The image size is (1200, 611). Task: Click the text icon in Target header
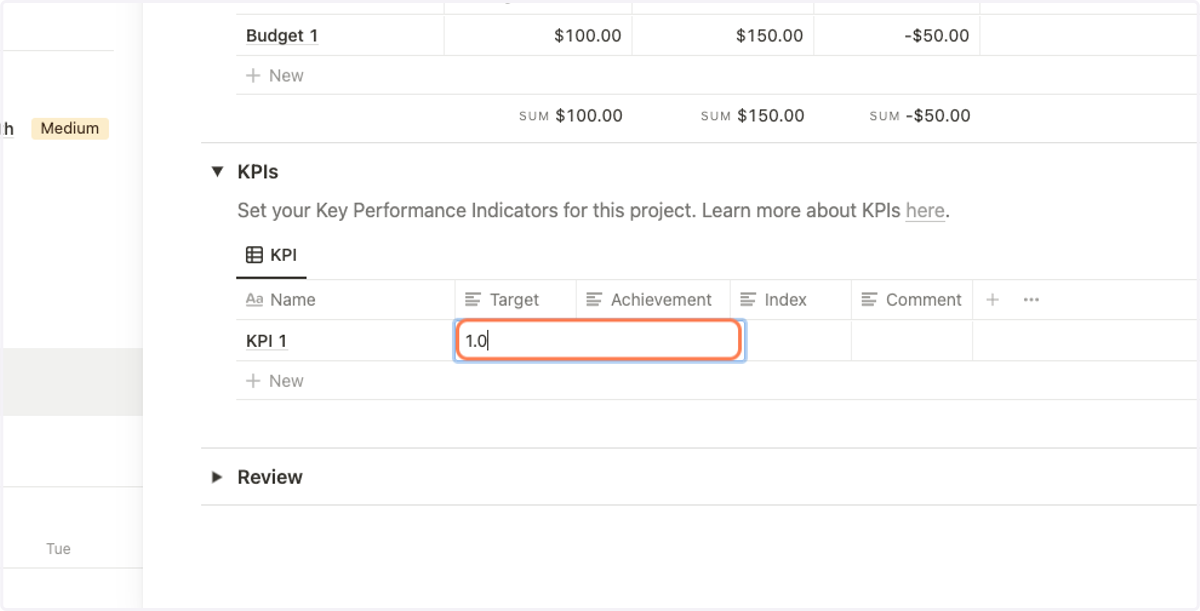(x=473, y=300)
